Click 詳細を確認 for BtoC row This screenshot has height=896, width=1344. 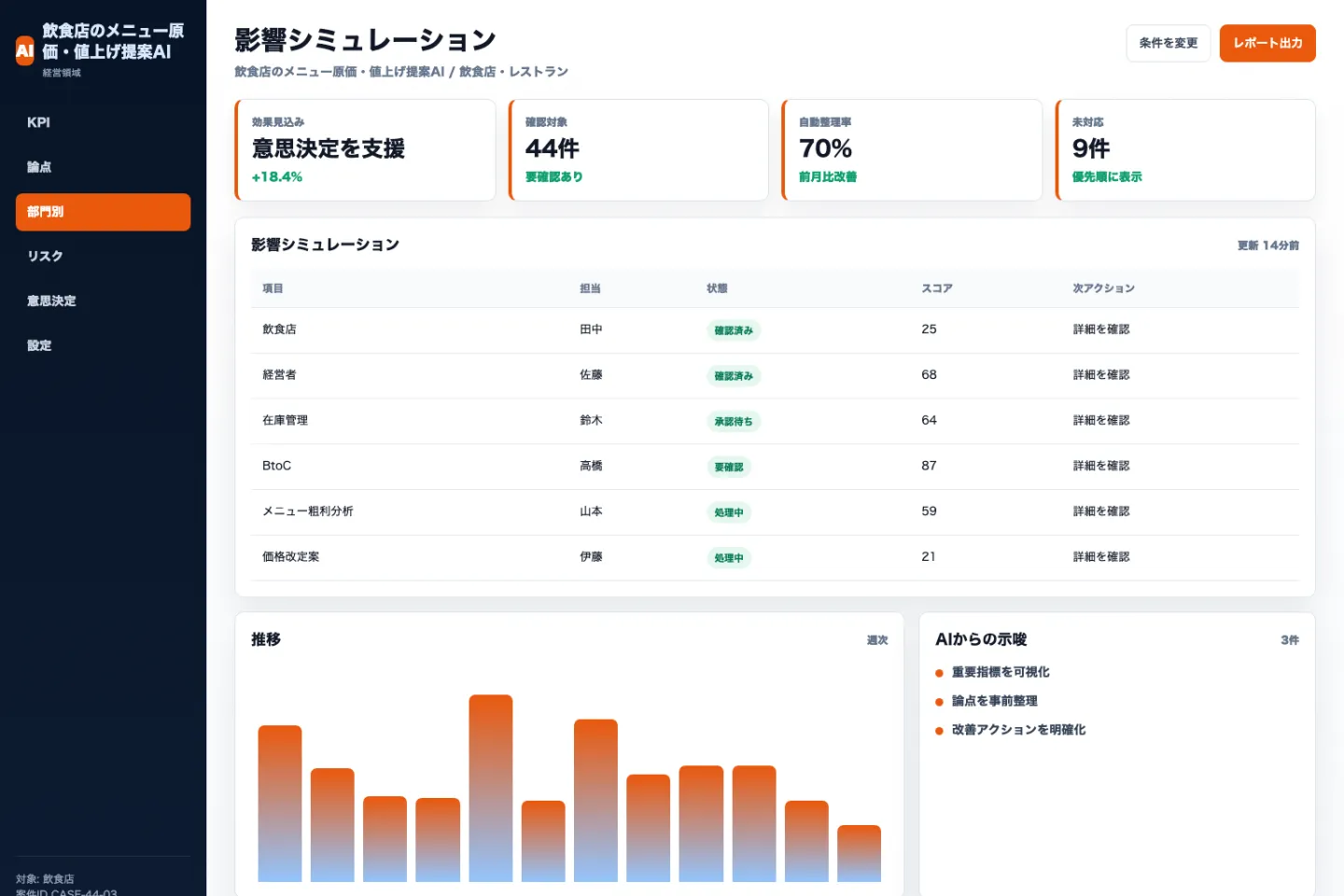[1101, 466]
